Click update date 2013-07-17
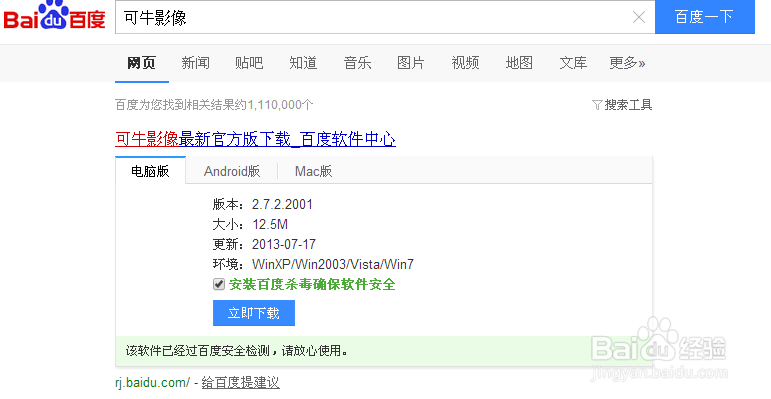This screenshot has height=399, width=771. pyautogui.click(x=284, y=245)
